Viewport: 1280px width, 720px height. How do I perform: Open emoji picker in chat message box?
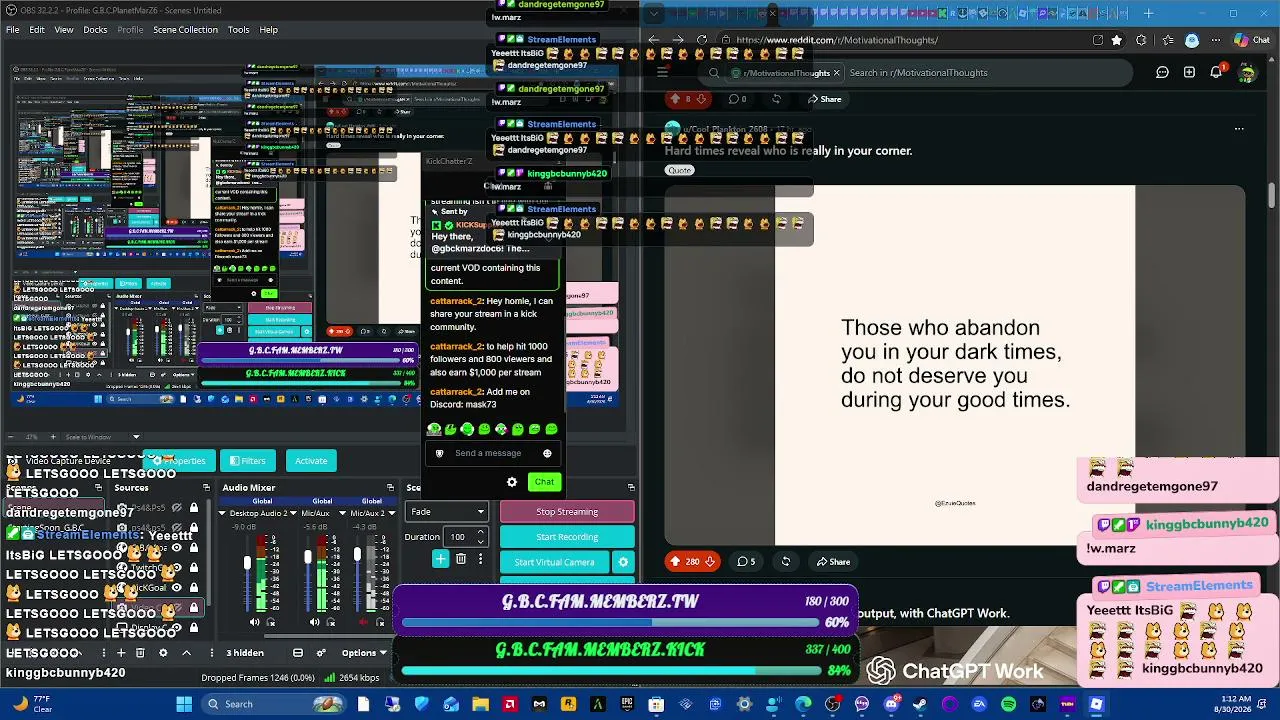click(547, 453)
